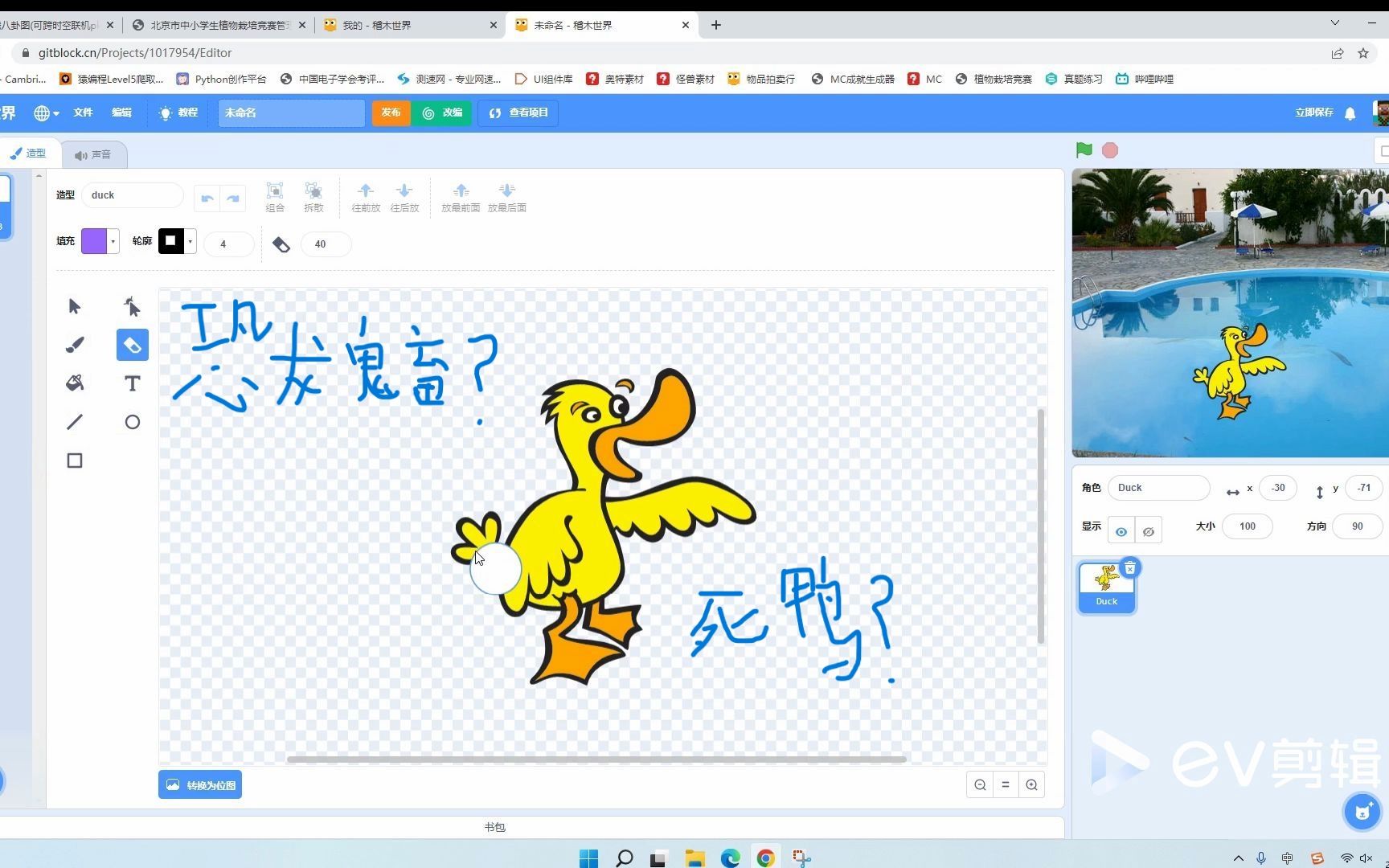Click 立即保存 (Save now)

click(x=1313, y=113)
